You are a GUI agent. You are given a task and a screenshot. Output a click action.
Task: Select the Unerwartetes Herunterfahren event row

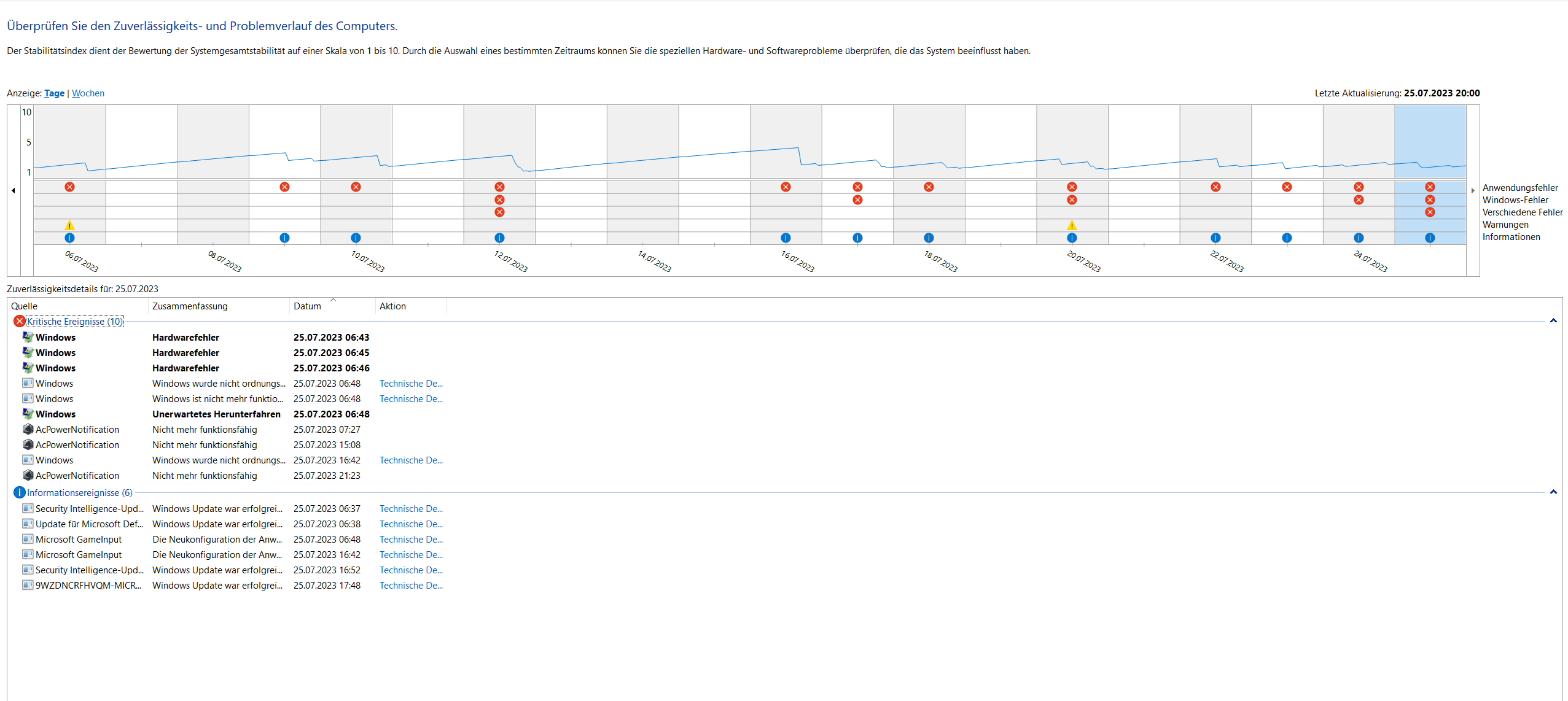coord(216,414)
